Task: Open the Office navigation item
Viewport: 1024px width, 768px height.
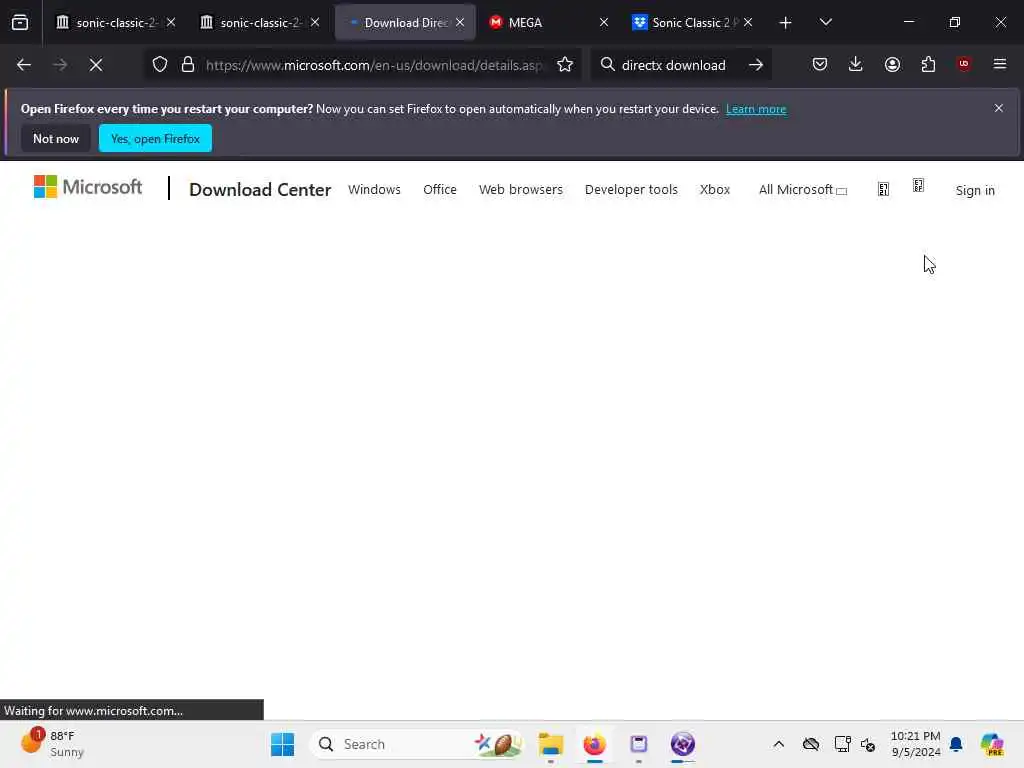Action: 440,189
